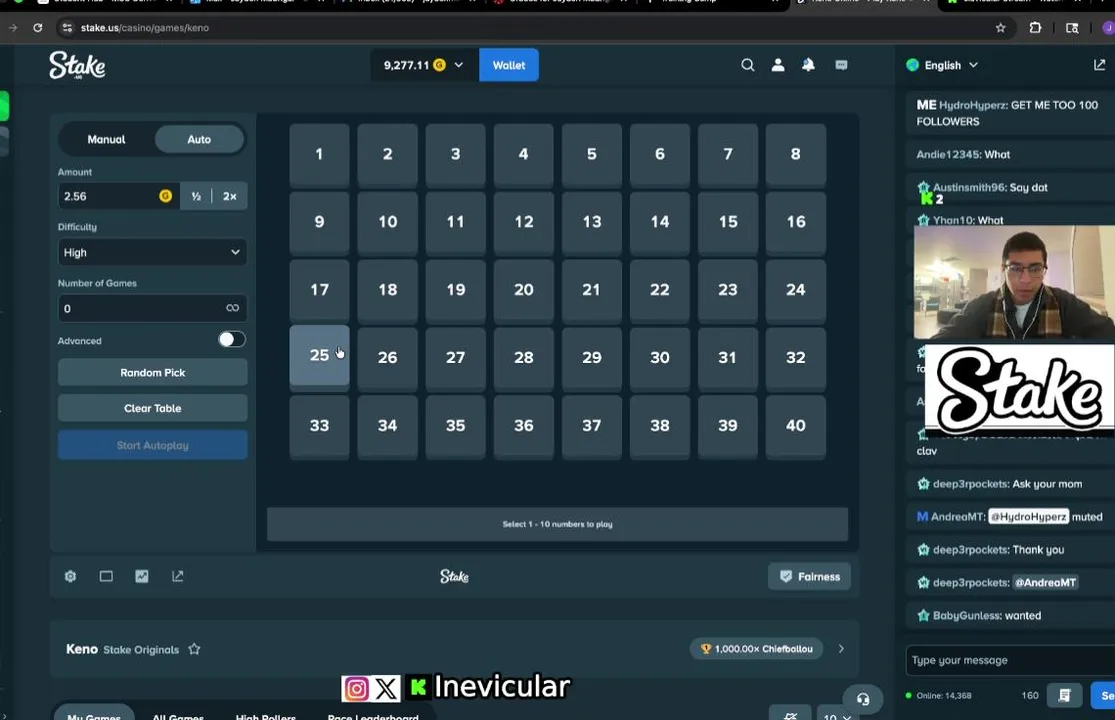The image size is (1115, 720).
Task: View site information icon in address bar
Action: 67,28
